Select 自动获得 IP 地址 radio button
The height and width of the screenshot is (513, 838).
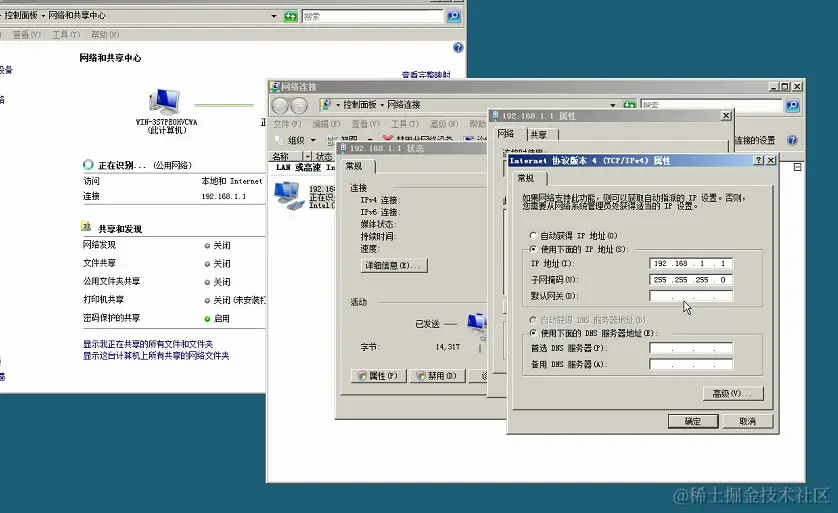click(533, 235)
